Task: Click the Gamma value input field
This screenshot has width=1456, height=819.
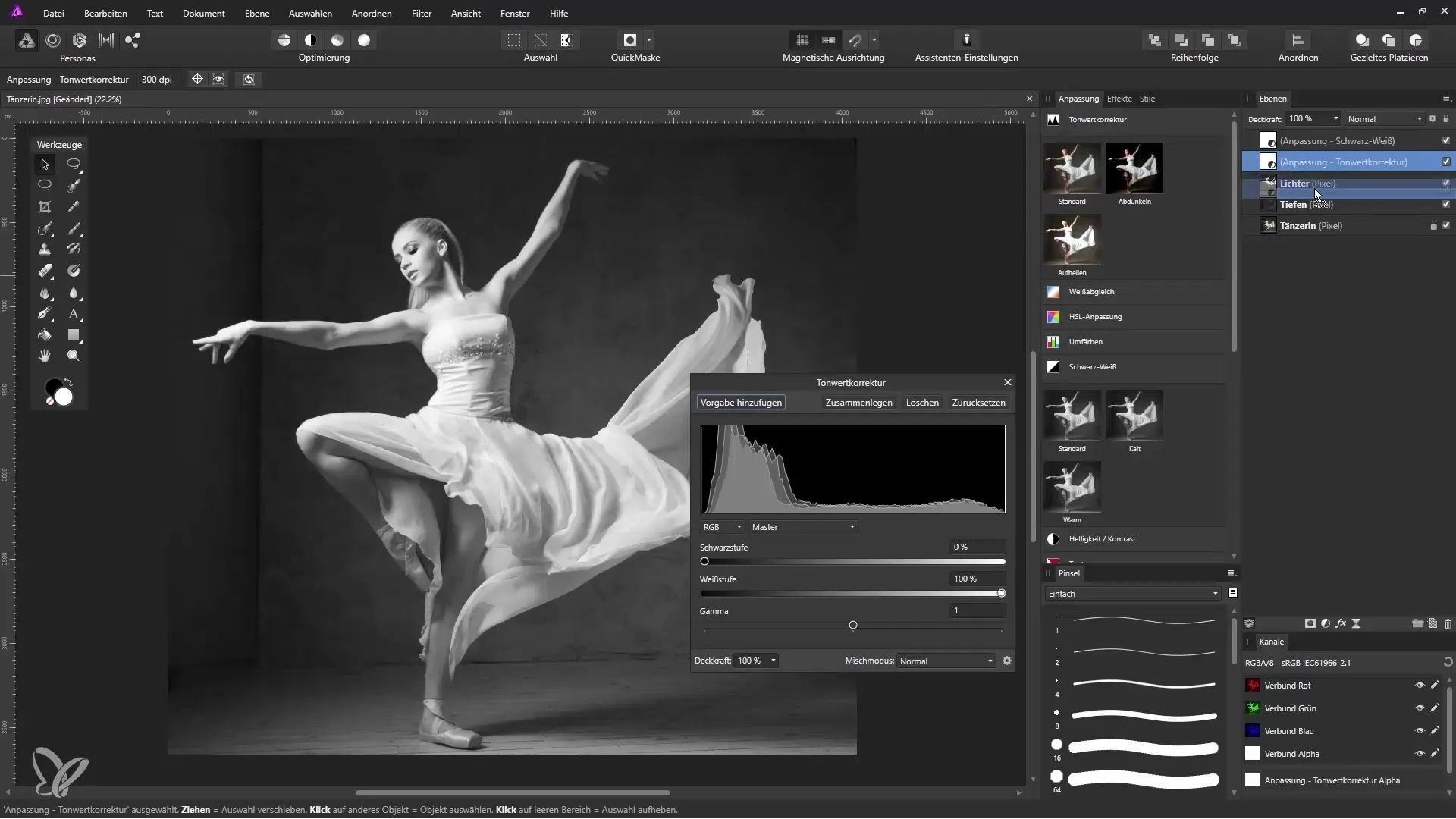Action: (x=977, y=610)
